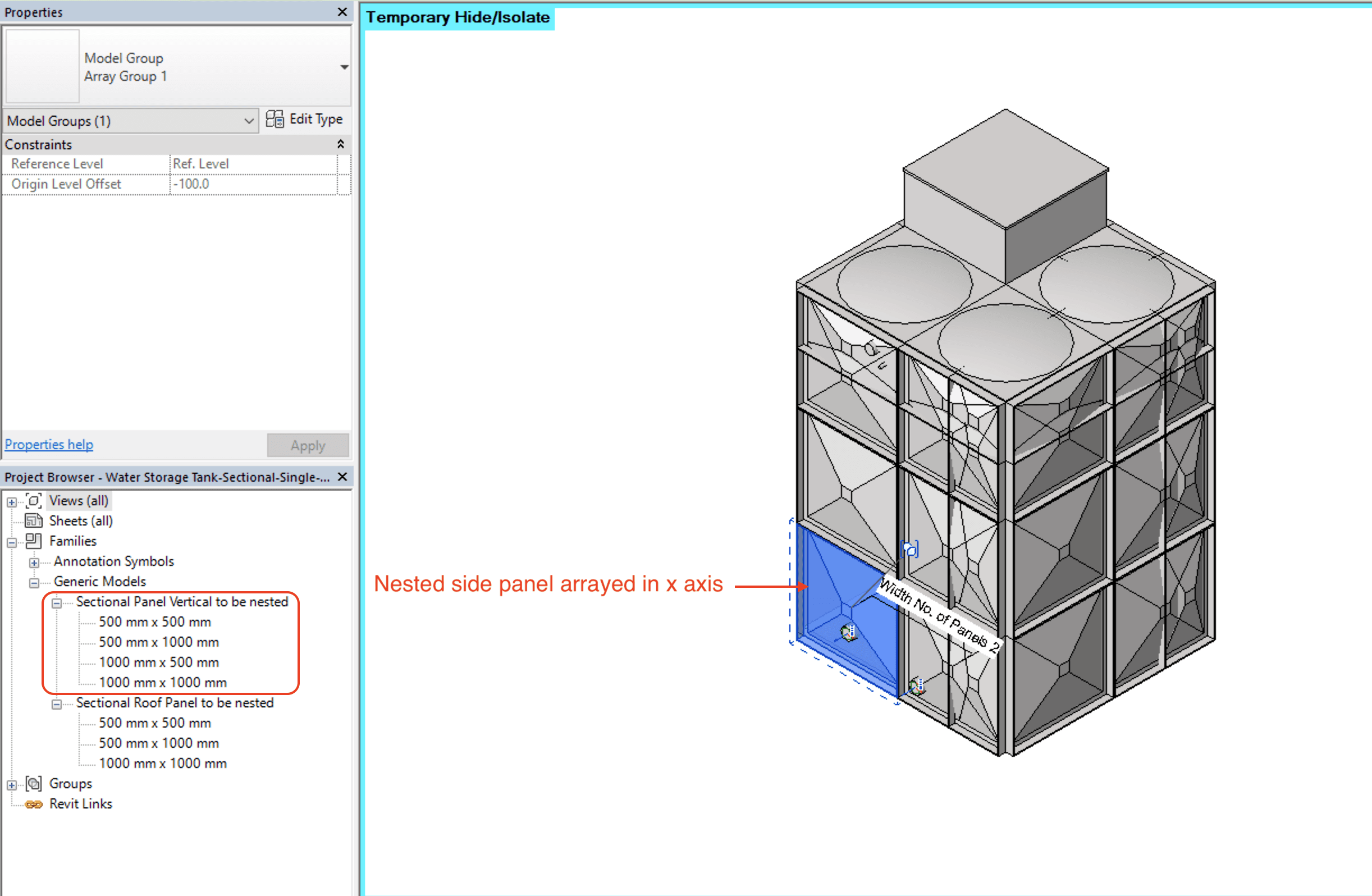Click the Edit Type icon button
The image size is (1372, 896).
pyautogui.click(x=275, y=120)
